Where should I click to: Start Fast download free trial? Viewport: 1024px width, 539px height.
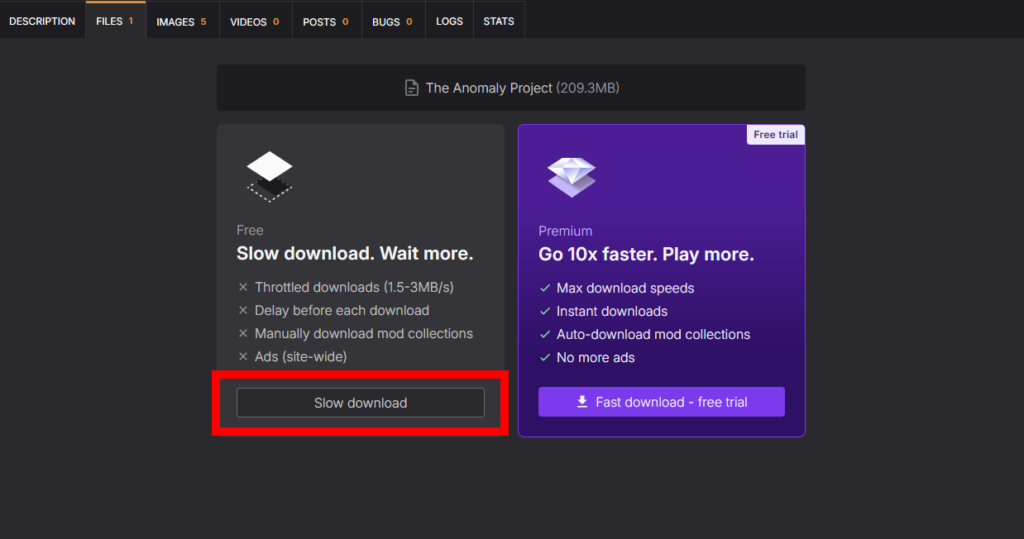[661, 402]
